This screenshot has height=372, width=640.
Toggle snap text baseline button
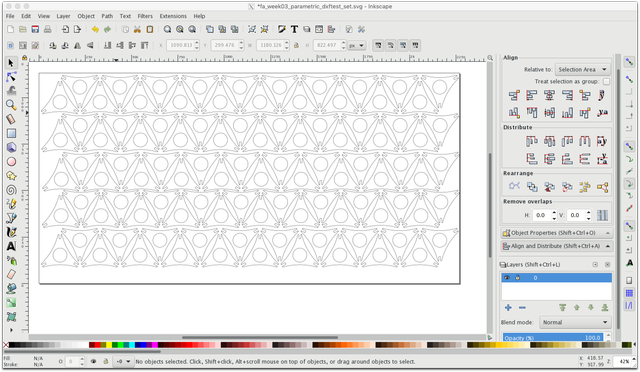[629, 263]
